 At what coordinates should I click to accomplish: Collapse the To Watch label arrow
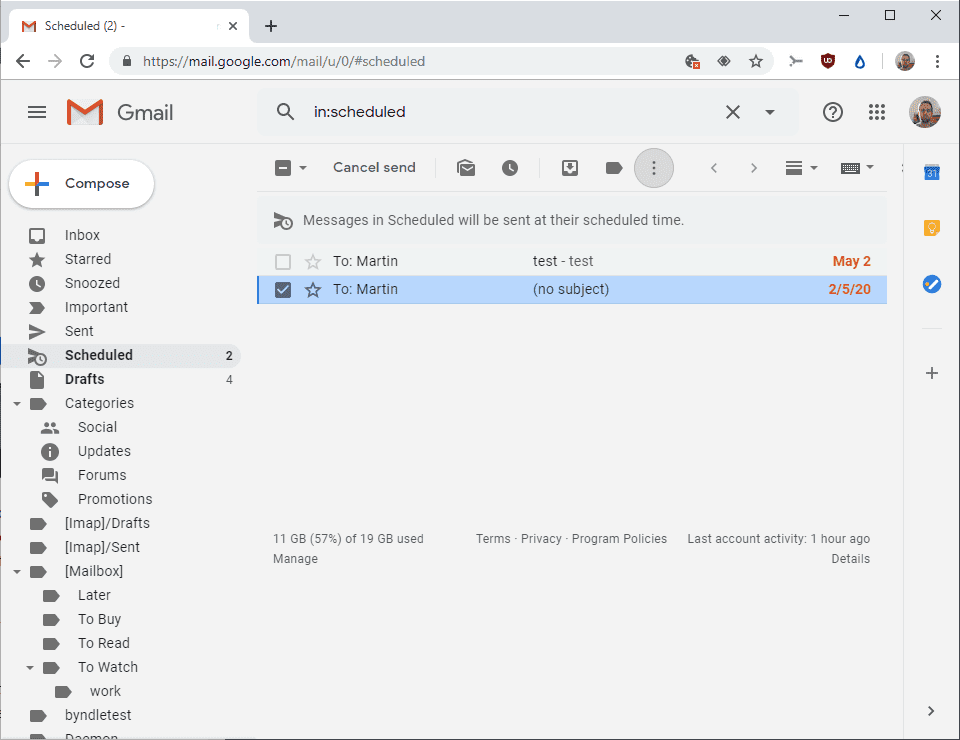30,667
